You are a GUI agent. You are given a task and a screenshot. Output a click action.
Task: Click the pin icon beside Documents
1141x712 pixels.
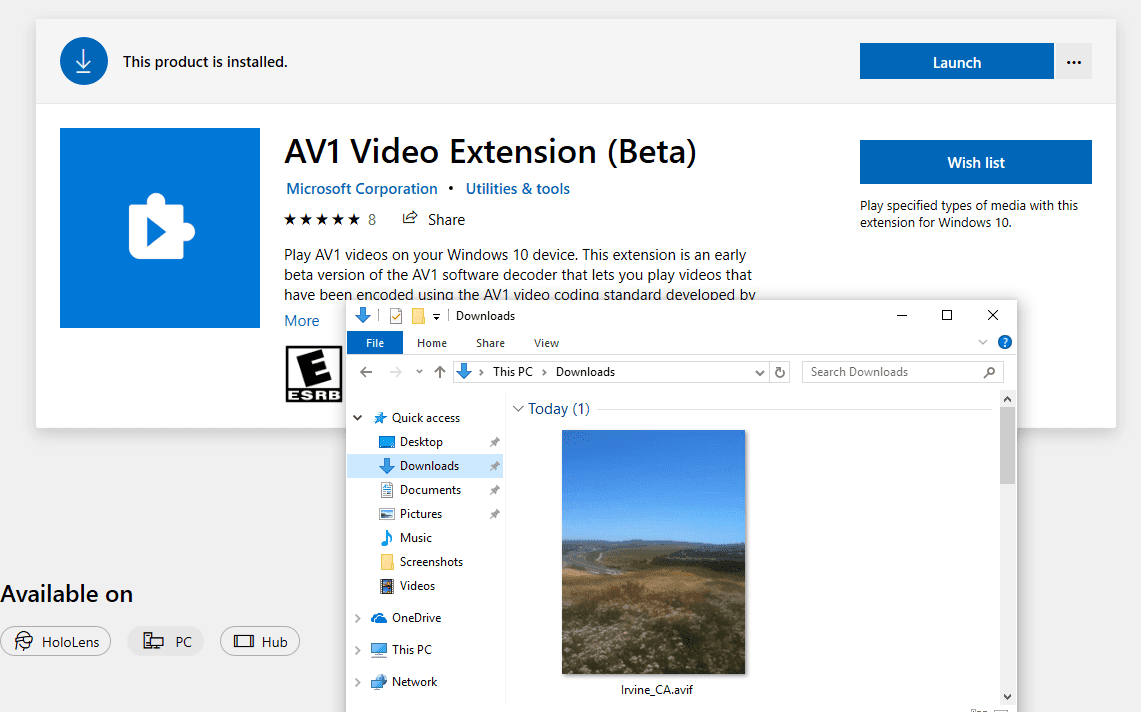[494, 490]
